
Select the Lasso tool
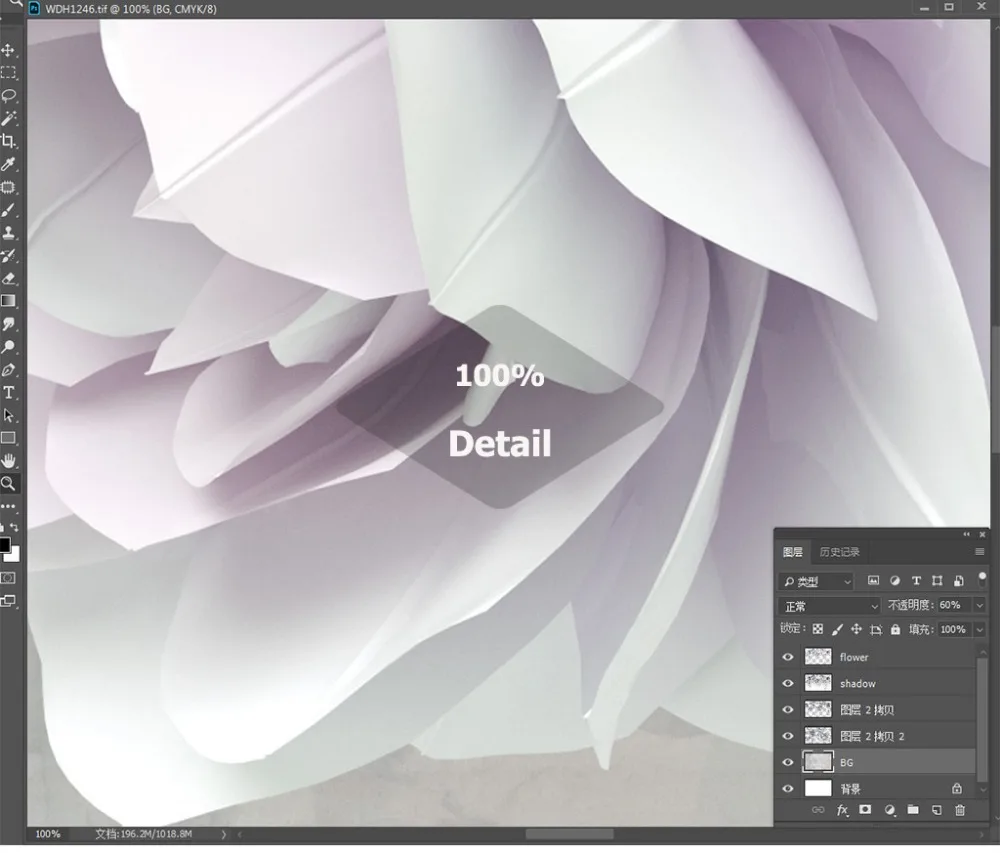8,96
